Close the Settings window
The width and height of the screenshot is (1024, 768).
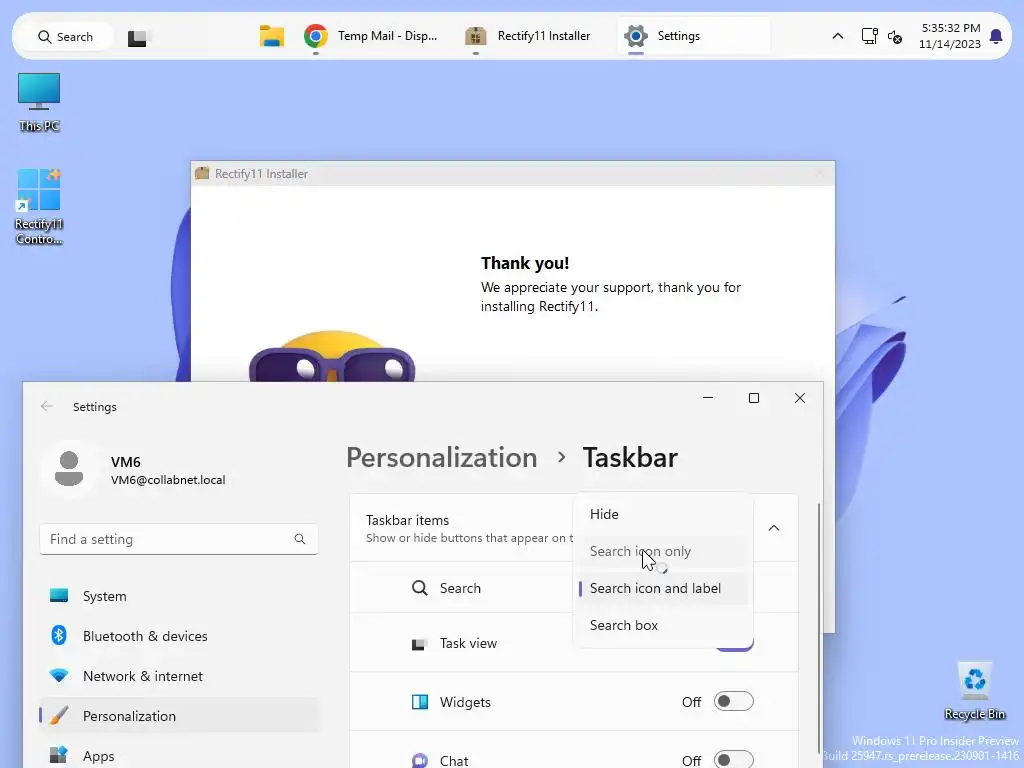(x=799, y=398)
